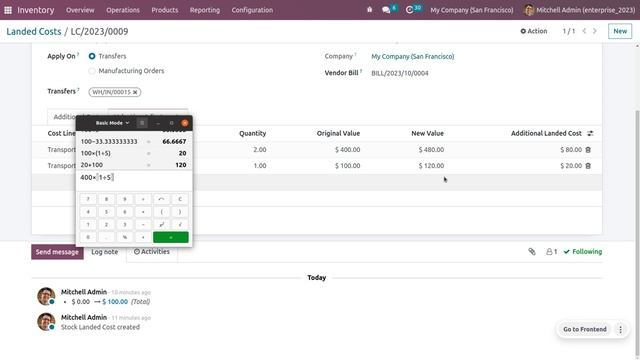The width and height of the screenshot is (640, 360).
Task: Expand calculator Basic Mode dropdown
Action: coord(112,123)
